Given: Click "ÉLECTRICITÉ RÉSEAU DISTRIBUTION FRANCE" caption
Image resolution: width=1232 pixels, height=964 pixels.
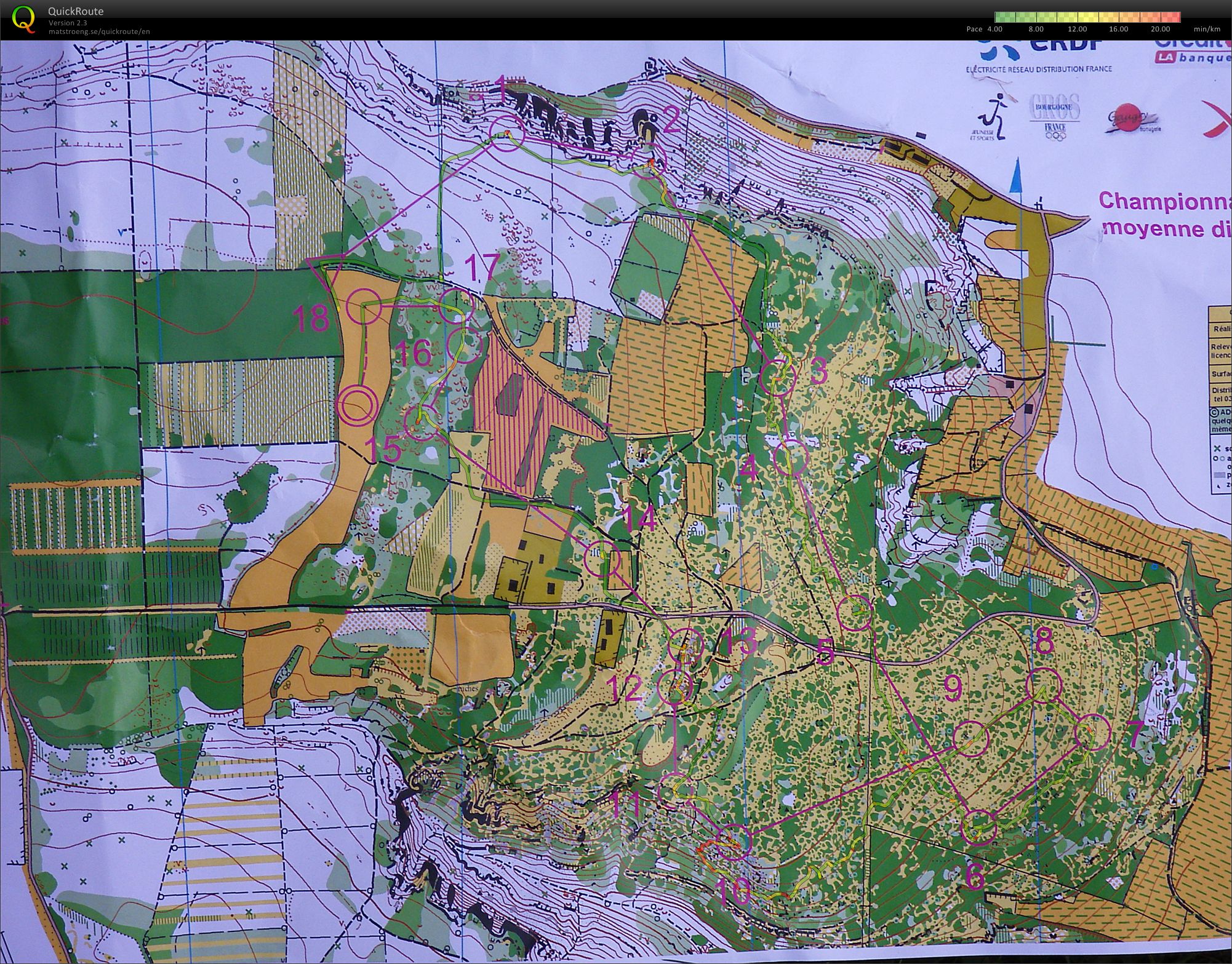Looking at the screenshot, I should pyautogui.click(x=1039, y=69).
